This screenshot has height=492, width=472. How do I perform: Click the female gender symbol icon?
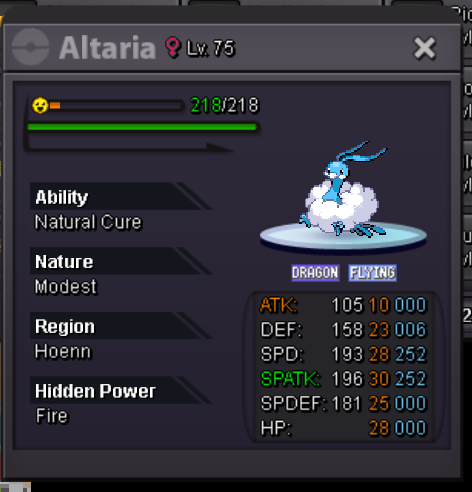[173, 47]
